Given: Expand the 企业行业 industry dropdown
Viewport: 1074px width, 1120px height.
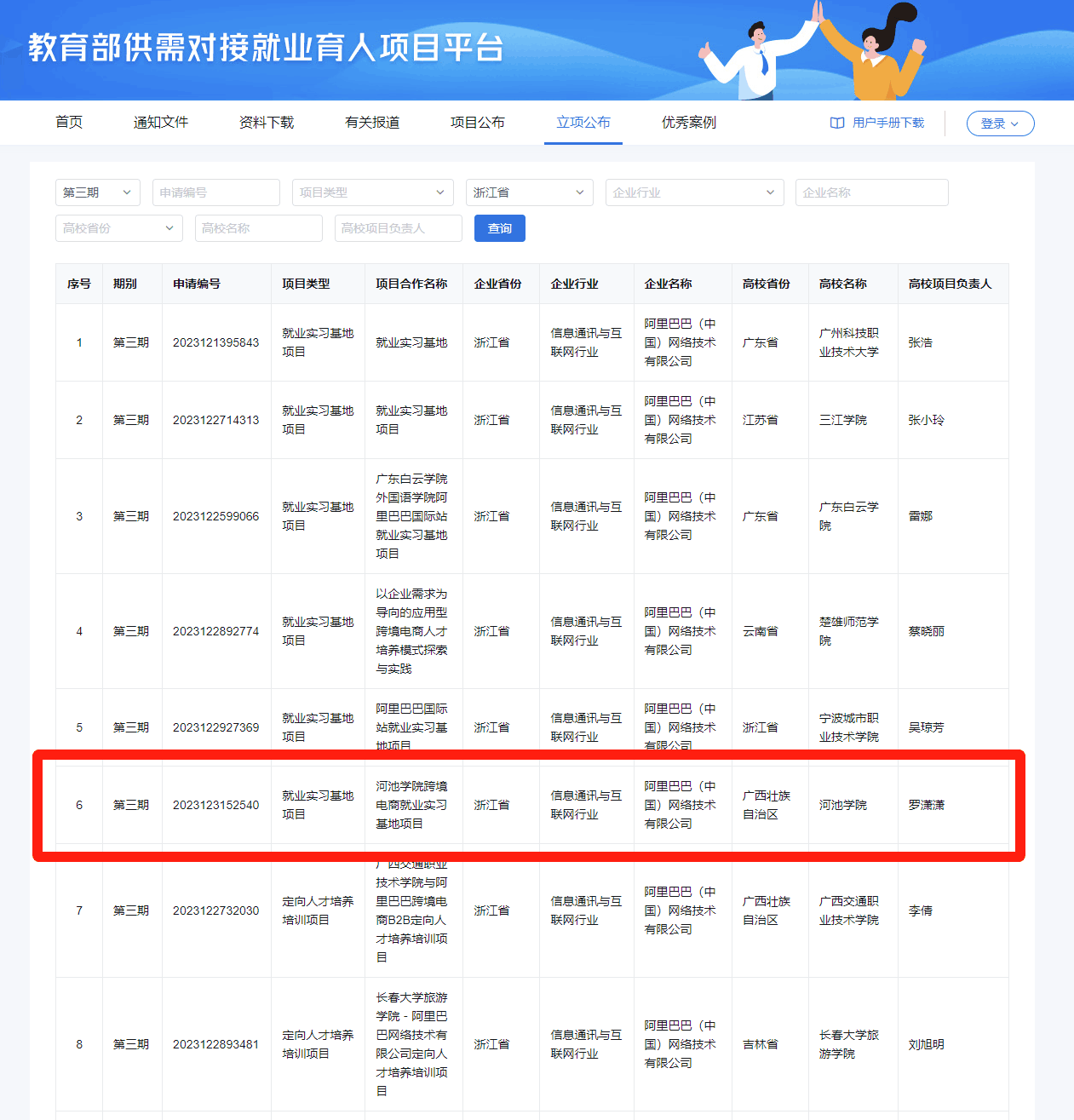Looking at the screenshot, I should click(694, 192).
